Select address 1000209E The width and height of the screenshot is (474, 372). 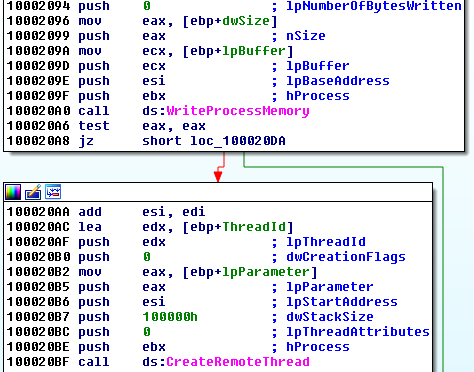click(x=38, y=81)
